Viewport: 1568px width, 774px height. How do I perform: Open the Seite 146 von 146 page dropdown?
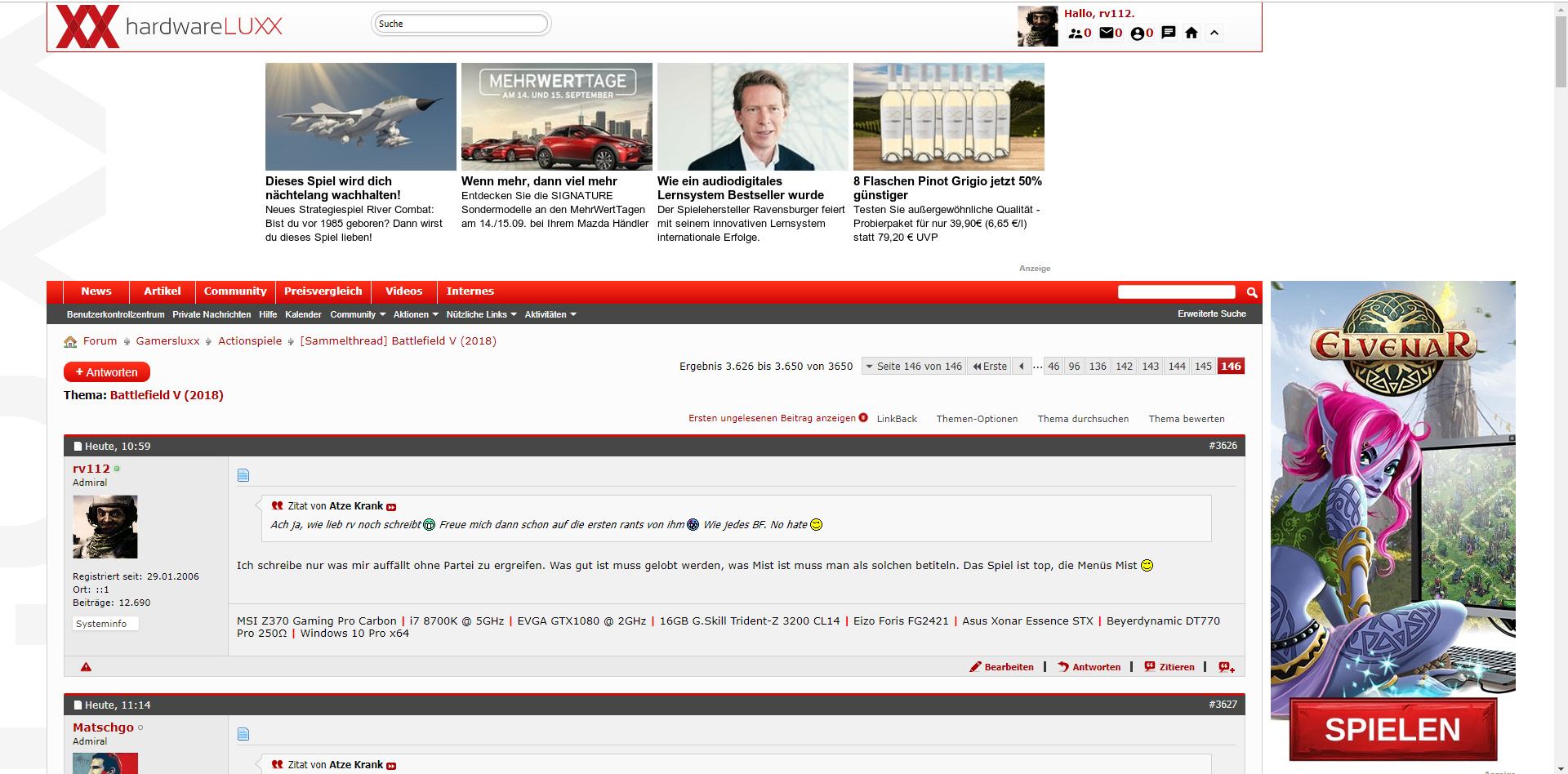pyautogui.click(x=914, y=367)
